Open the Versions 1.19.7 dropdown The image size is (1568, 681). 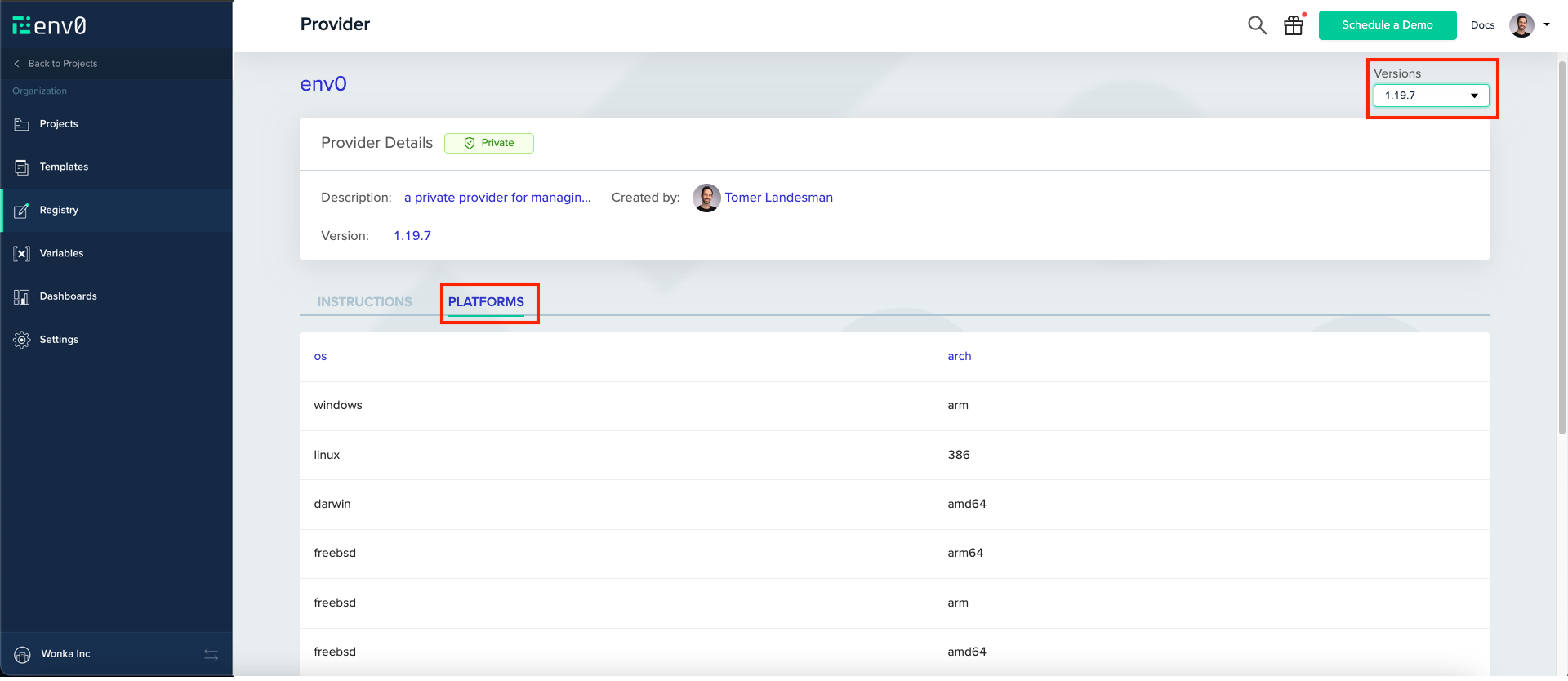[x=1431, y=96]
